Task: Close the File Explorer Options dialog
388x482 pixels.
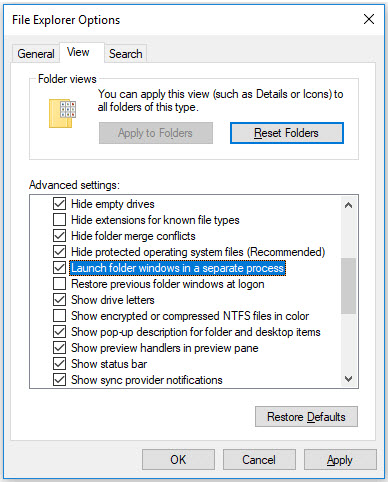Action: click(369, 19)
